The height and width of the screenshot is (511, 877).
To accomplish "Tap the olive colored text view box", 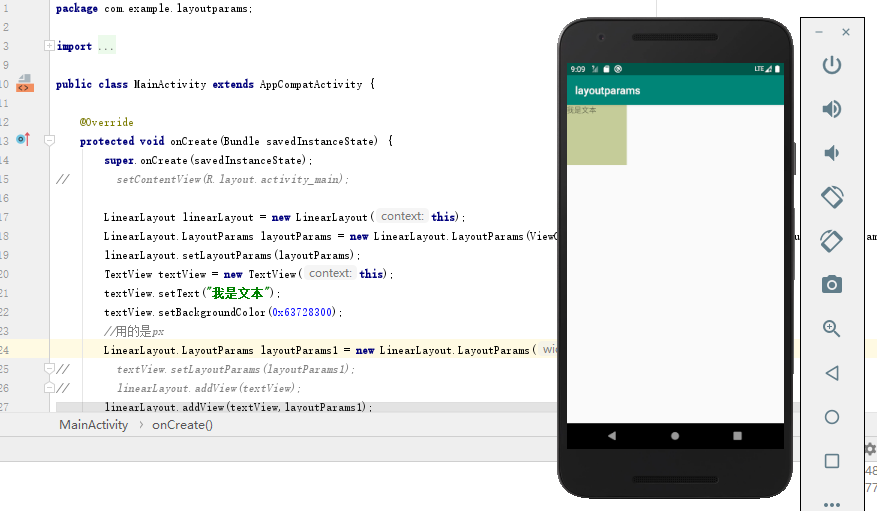I will pos(597,135).
